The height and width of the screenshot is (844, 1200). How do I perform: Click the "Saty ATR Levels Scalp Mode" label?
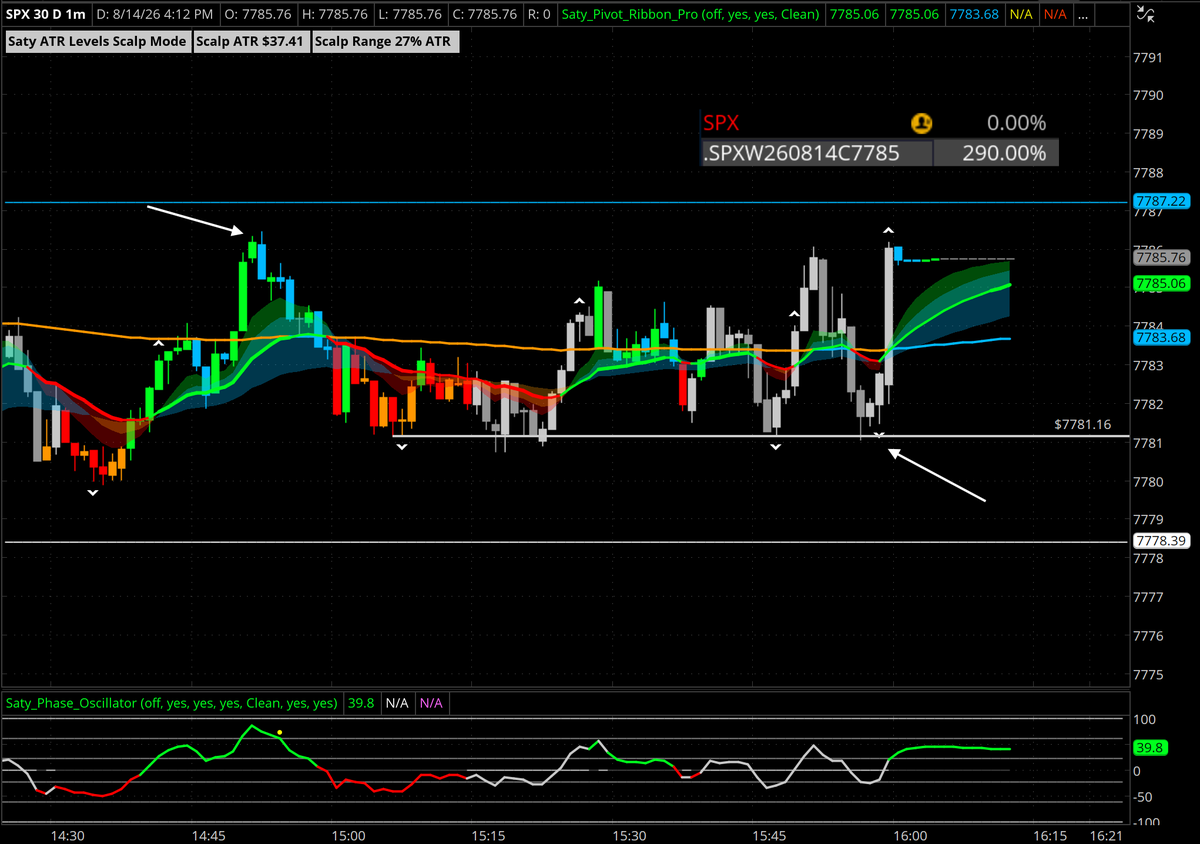[97, 41]
